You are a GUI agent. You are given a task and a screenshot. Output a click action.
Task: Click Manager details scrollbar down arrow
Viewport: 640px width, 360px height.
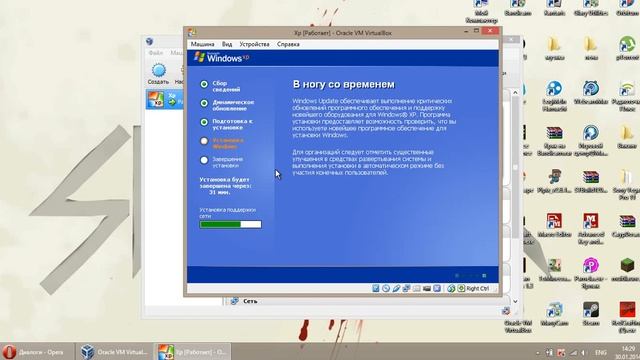515,301
